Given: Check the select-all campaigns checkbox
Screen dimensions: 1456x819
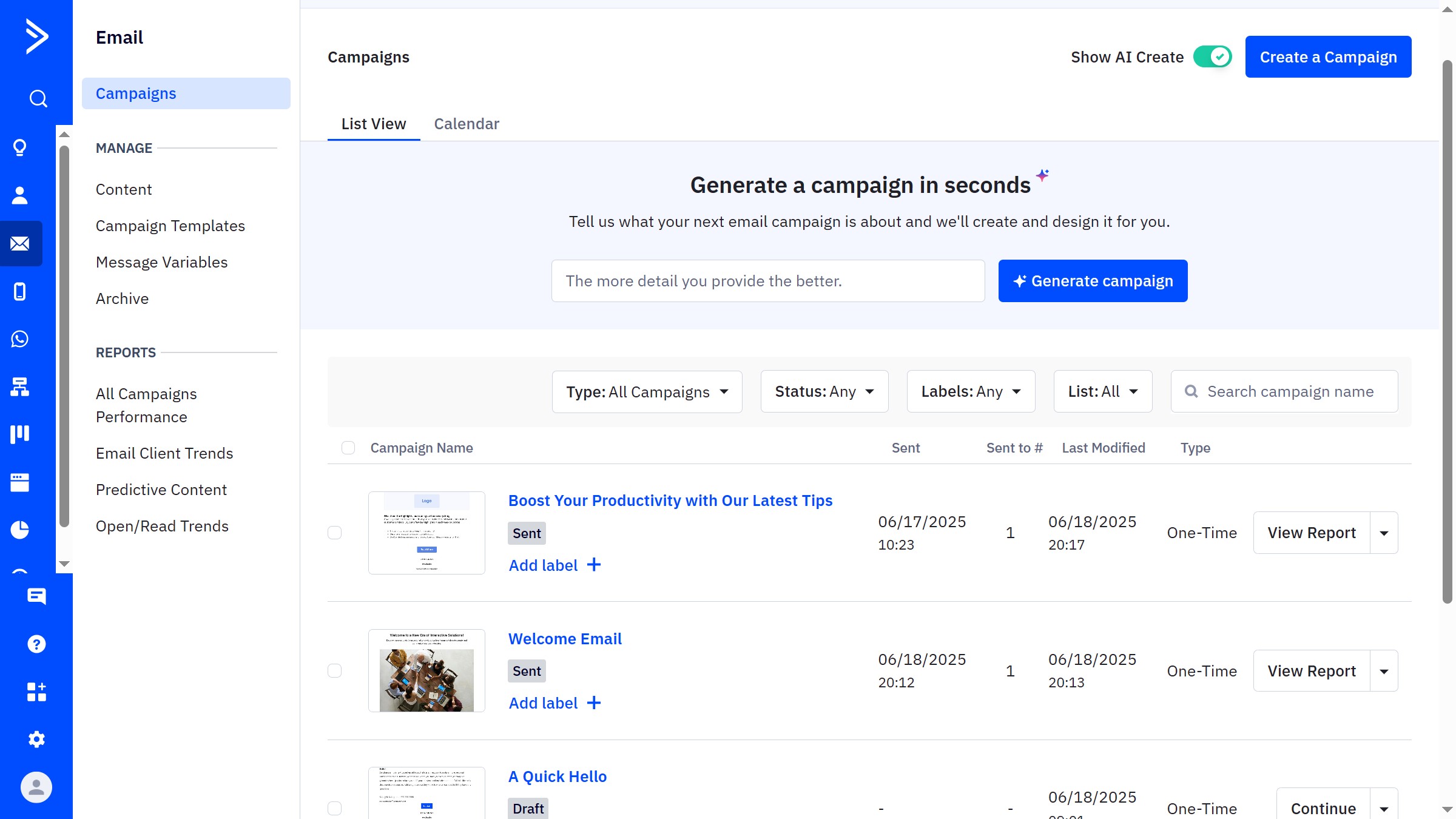Looking at the screenshot, I should tap(348, 448).
